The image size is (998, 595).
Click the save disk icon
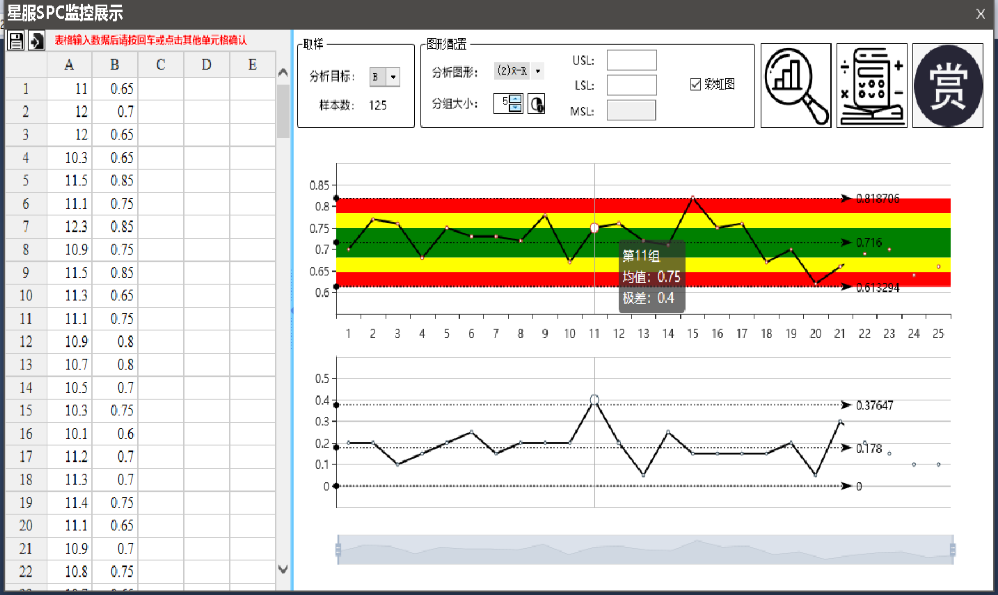pos(16,41)
